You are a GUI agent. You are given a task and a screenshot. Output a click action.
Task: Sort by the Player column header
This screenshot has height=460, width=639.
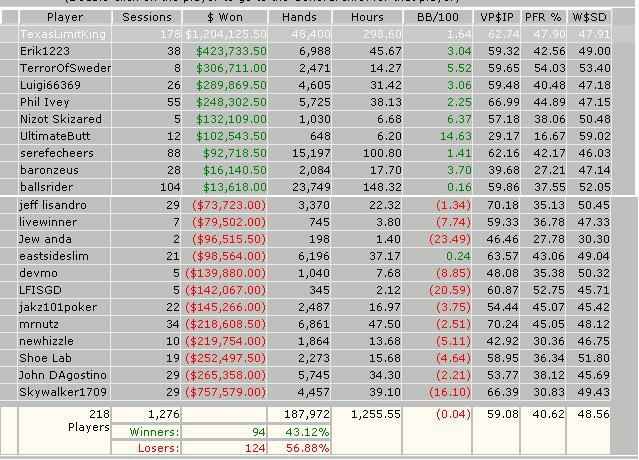[65, 17]
